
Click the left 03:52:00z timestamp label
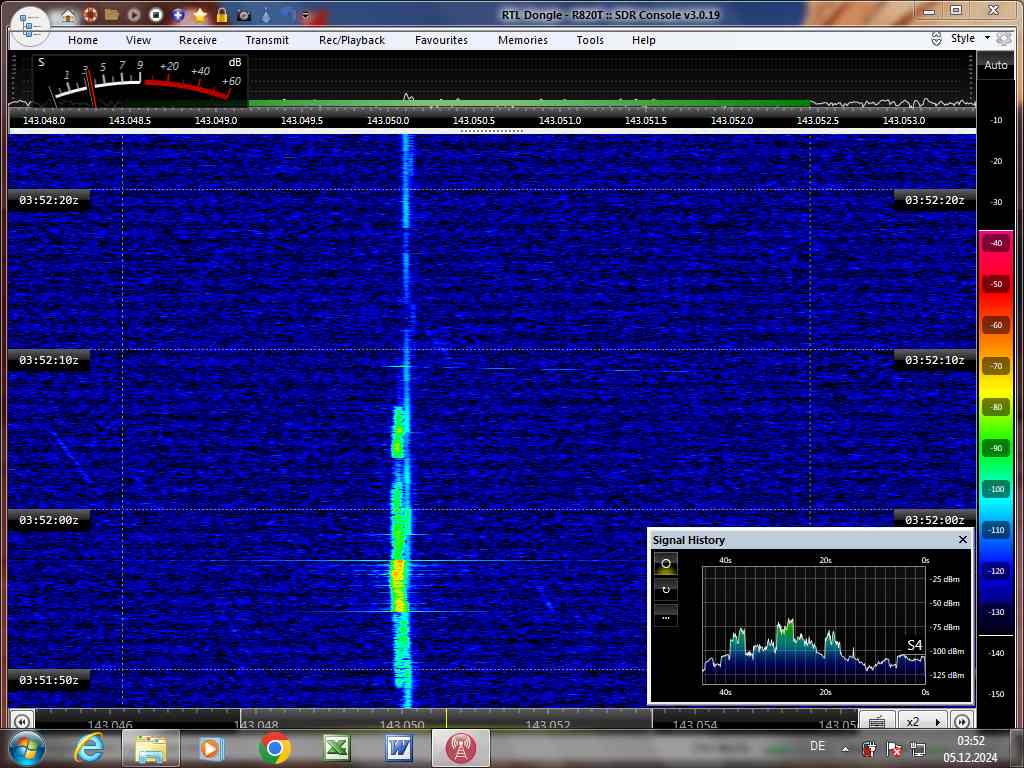pyautogui.click(x=49, y=520)
